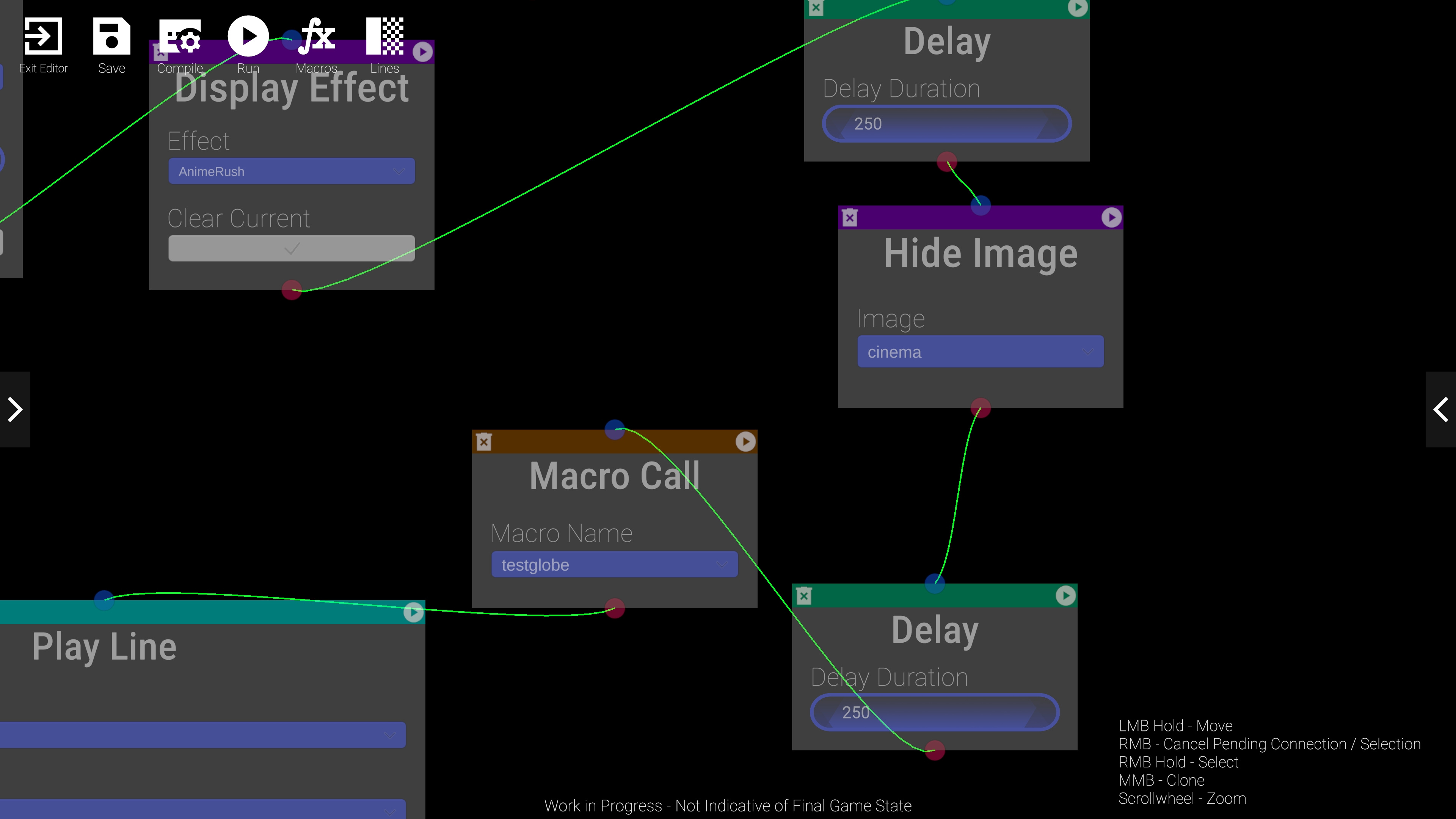Open the testglobe macro name dropdown
Screen dimensions: 1456x819
[x=614, y=564]
